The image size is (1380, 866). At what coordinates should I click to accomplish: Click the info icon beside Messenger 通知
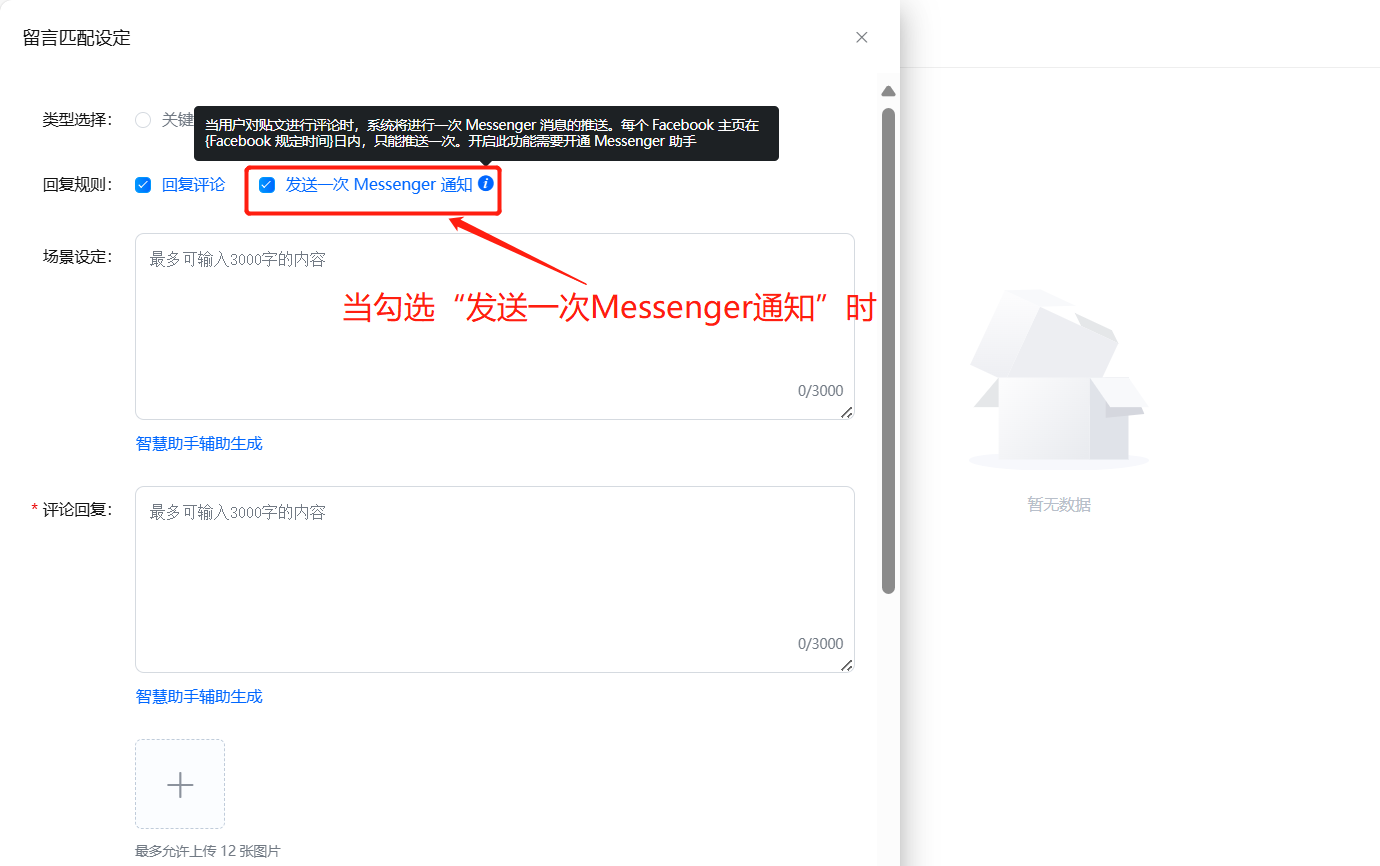[486, 184]
